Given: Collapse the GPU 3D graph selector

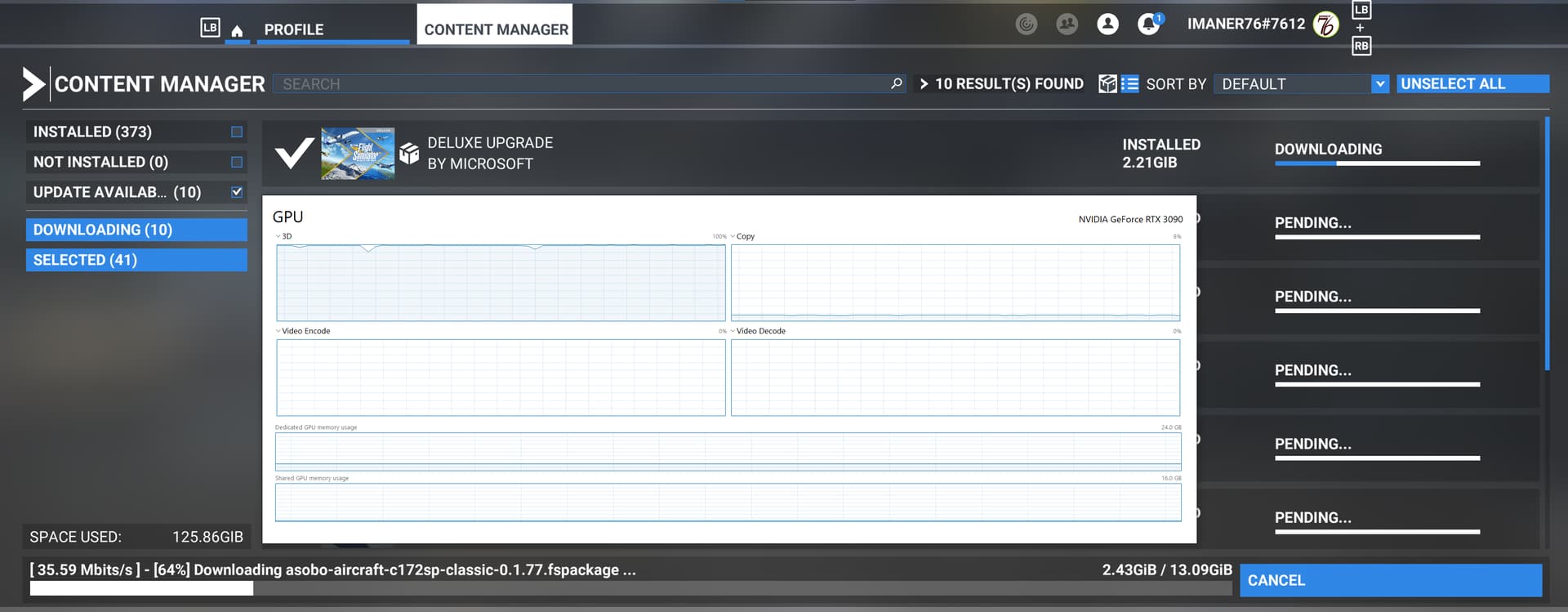Looking at the screenshot, I should pos(278,236).
